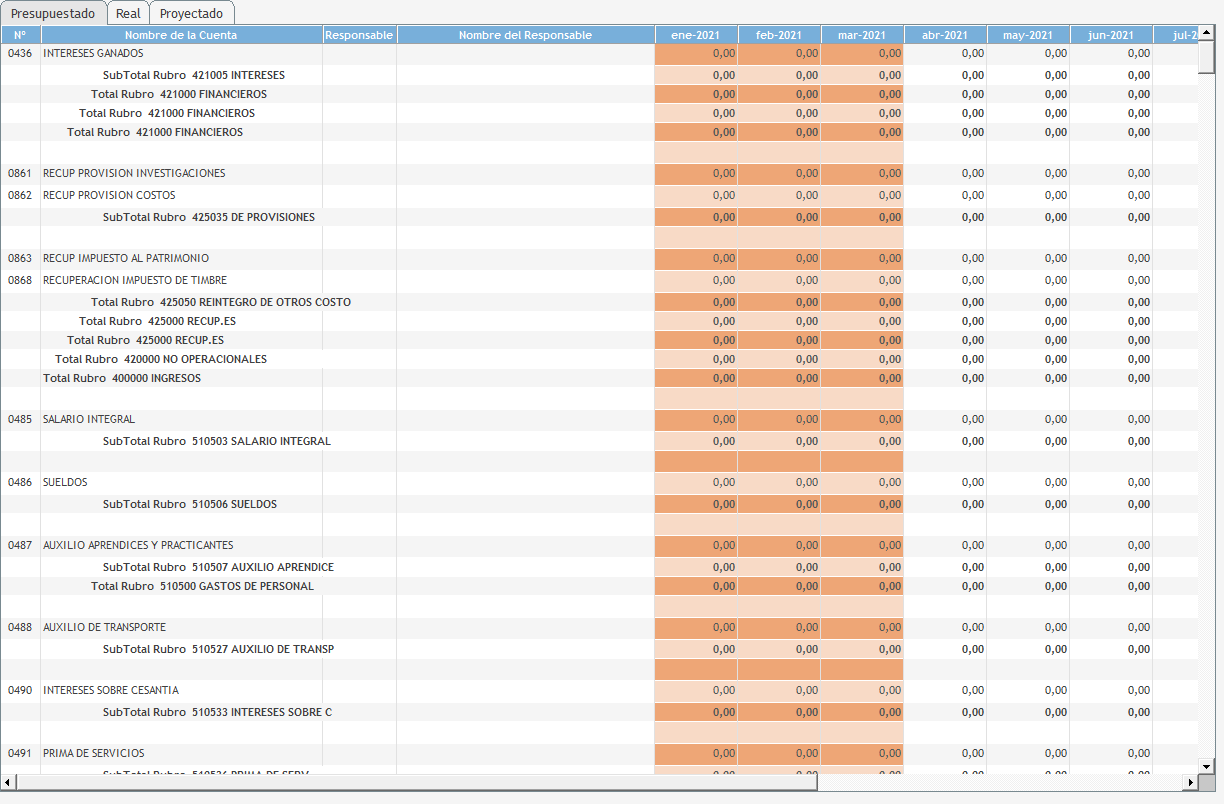Click the horizontal scrollbar right arrow

click(x=1190, y=782)
